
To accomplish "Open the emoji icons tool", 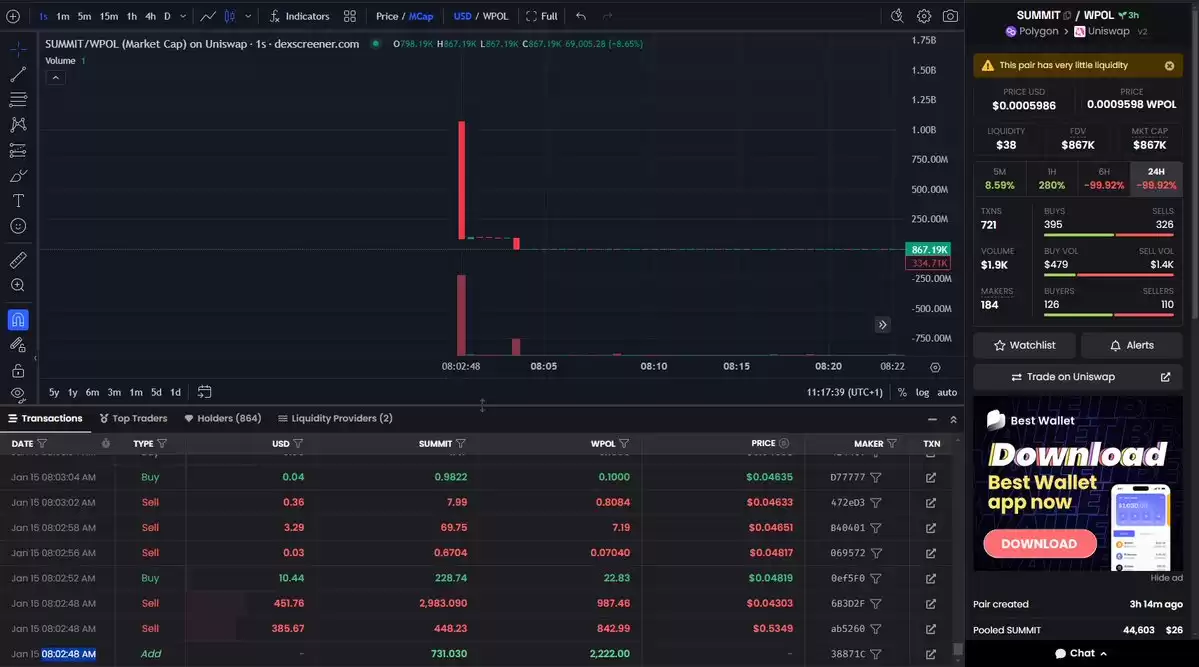I will coord(18,226).
